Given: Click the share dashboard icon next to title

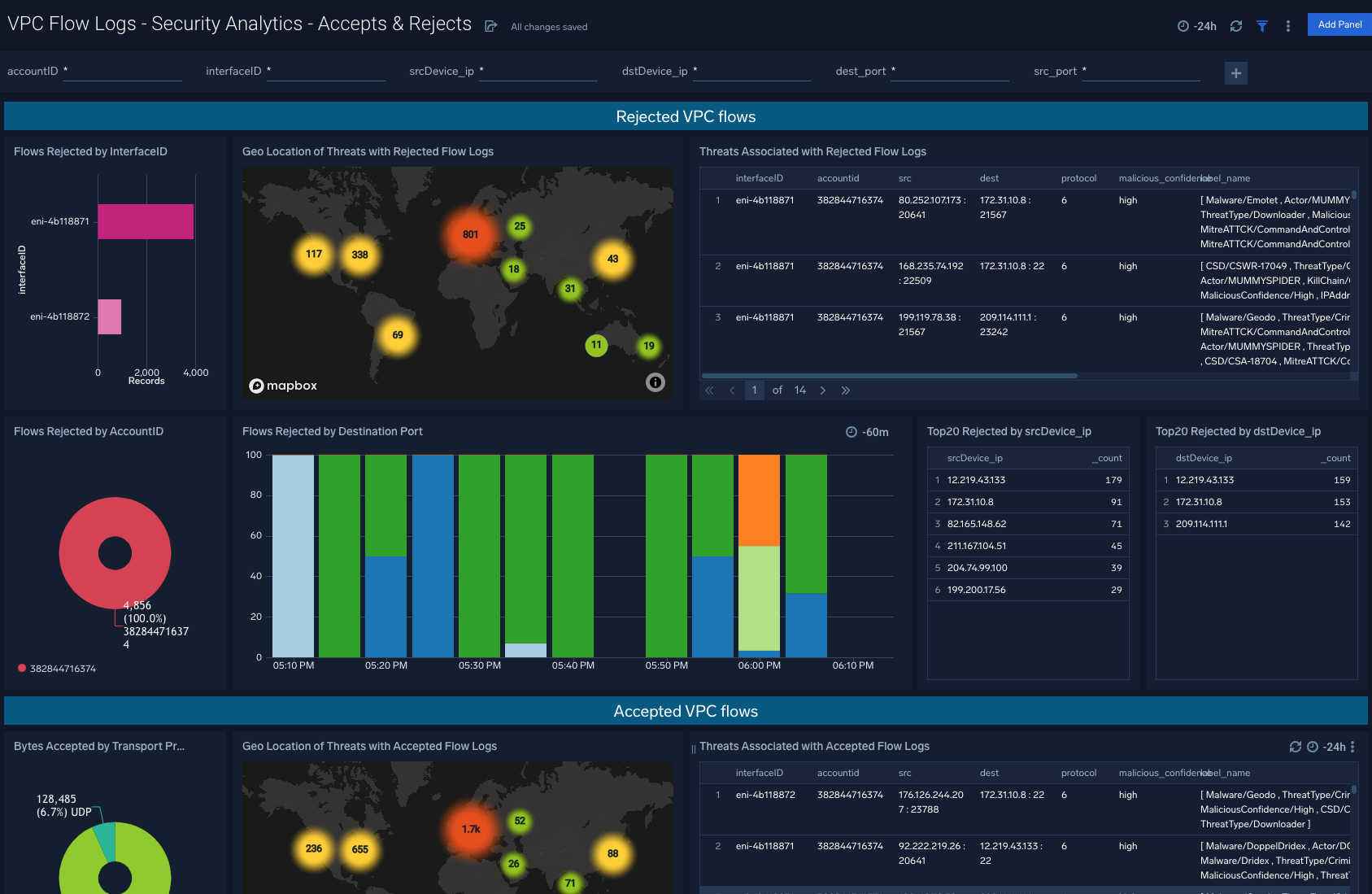Looking at the screenshot, I should 490,25.
